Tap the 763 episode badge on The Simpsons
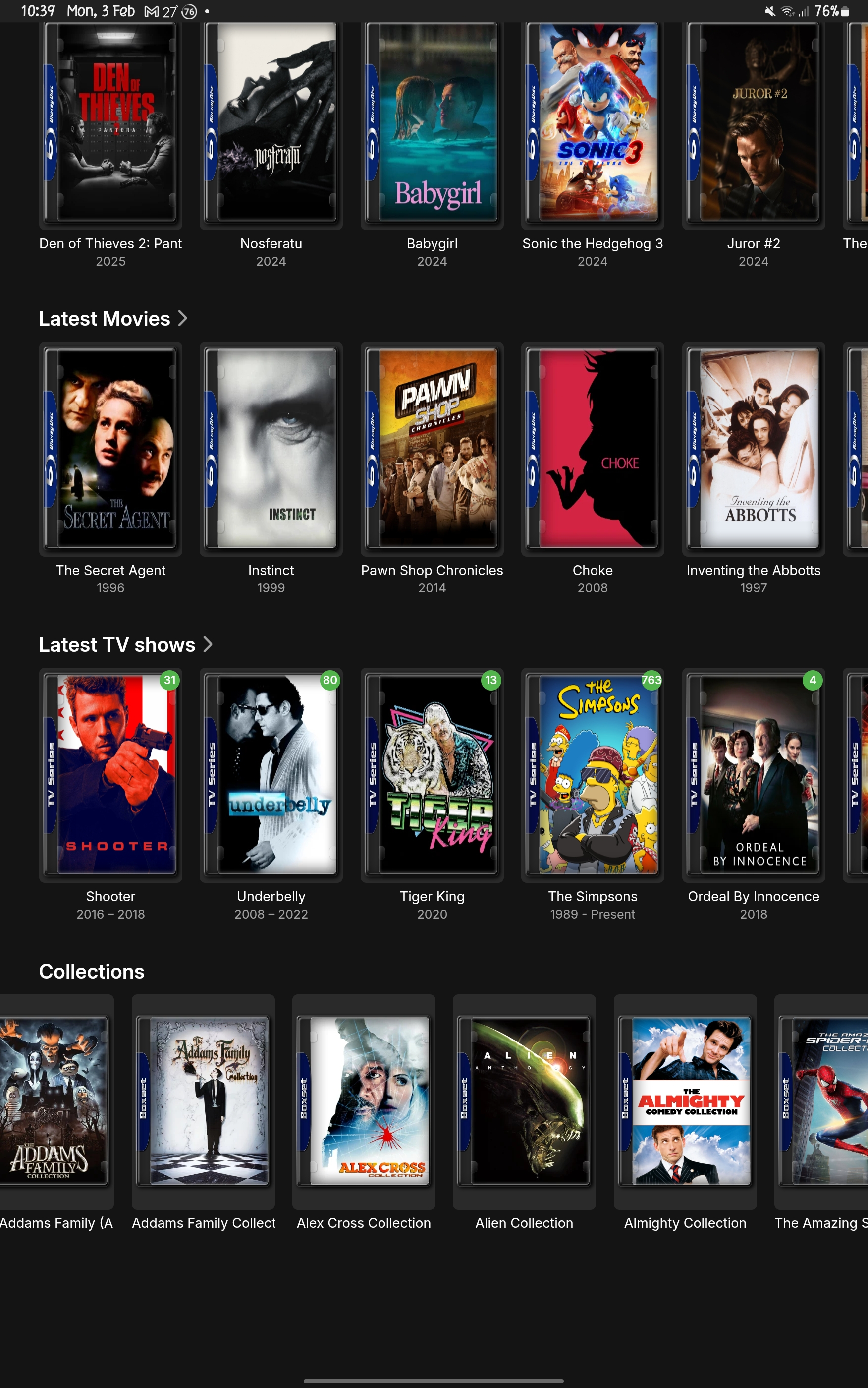868x1388 pixels. pyautogui.click(x=651, y=680)
